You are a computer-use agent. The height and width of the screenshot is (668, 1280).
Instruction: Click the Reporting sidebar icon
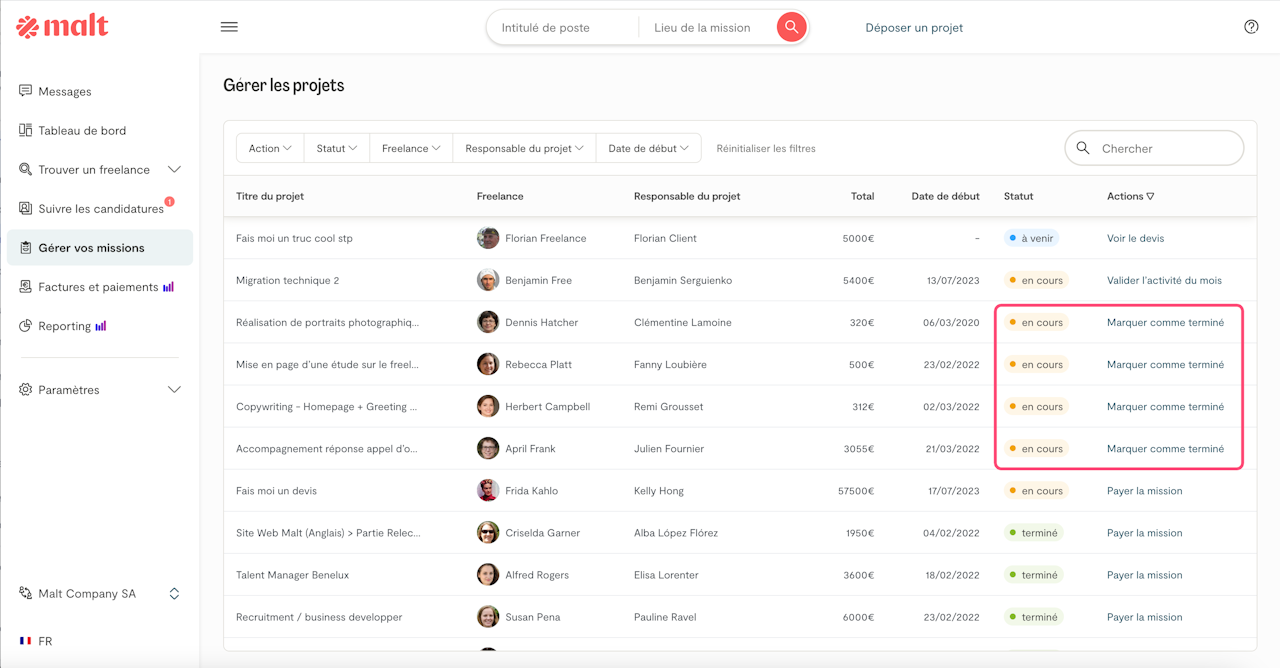click(26, 326)
